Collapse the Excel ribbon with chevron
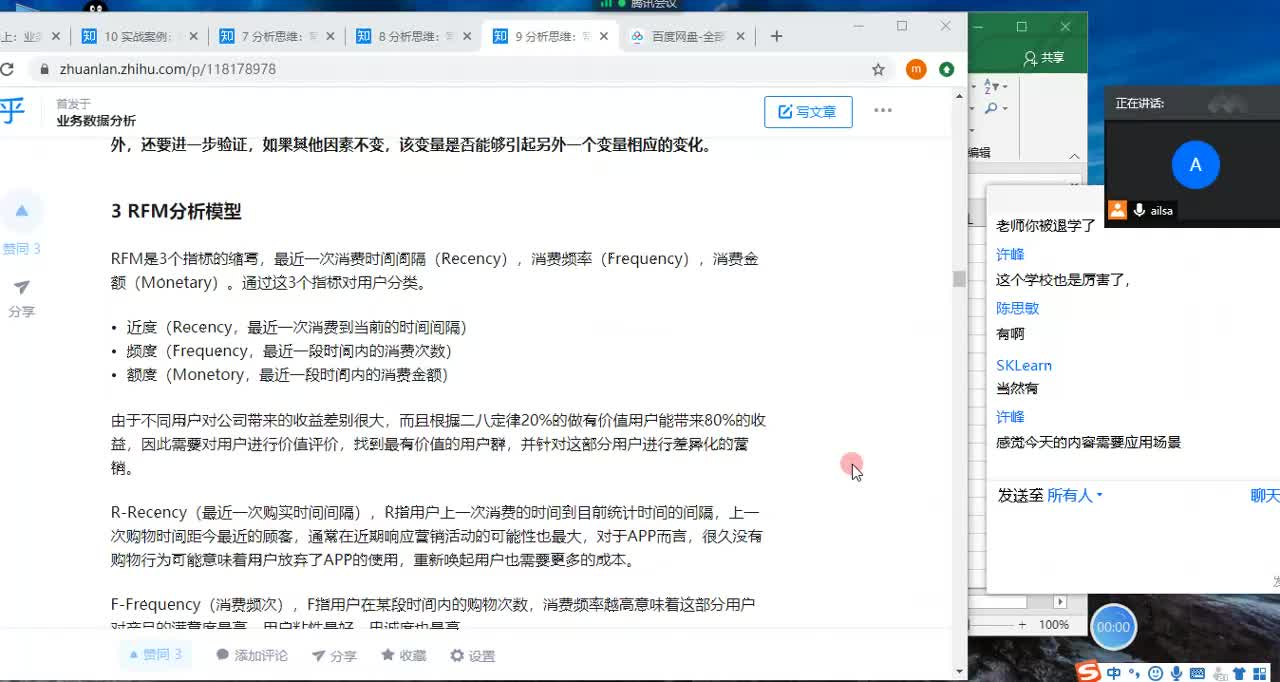1280x682 pixels. [1075, 156]
